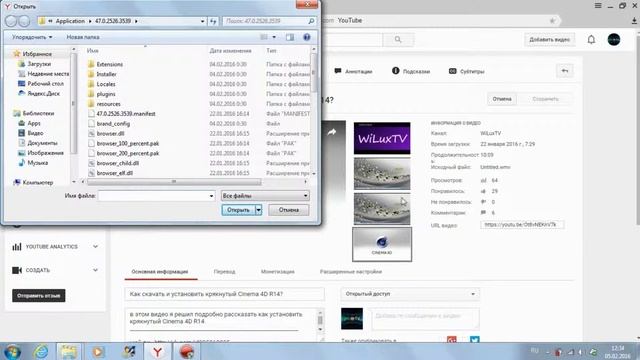Select Desktop in the favorites sidebar
The width and height of the screenshot is (640, 360).
tap(41, 84)
